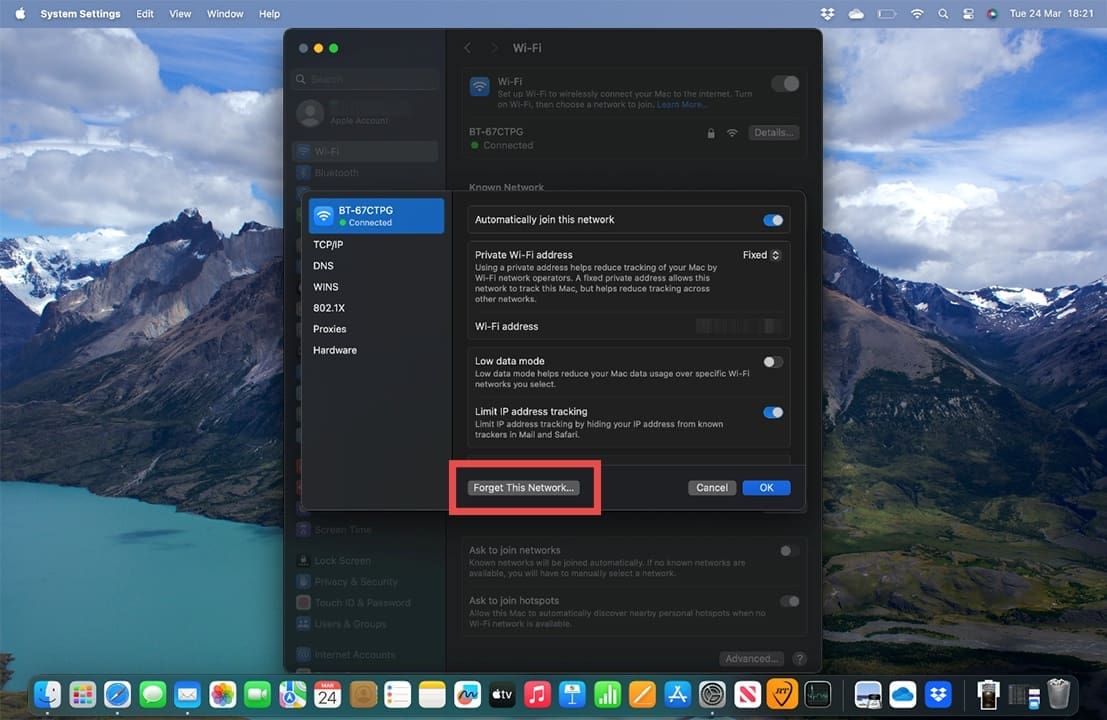This screenshot has height=720, width=1107.
Task: Switch to the Proxies pane
Action: [x=330, y=329]
